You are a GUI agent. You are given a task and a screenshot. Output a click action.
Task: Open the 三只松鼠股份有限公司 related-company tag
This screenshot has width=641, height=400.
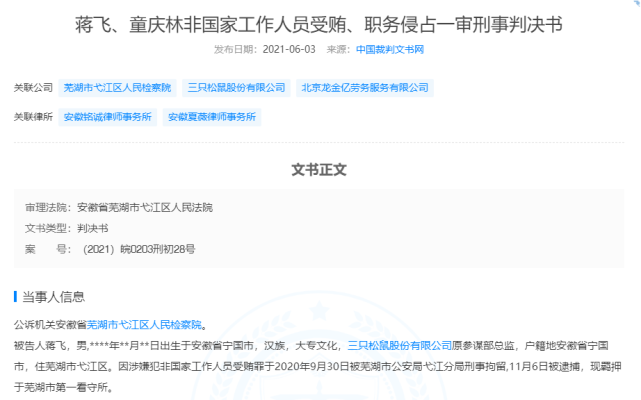tap(236, 88)
